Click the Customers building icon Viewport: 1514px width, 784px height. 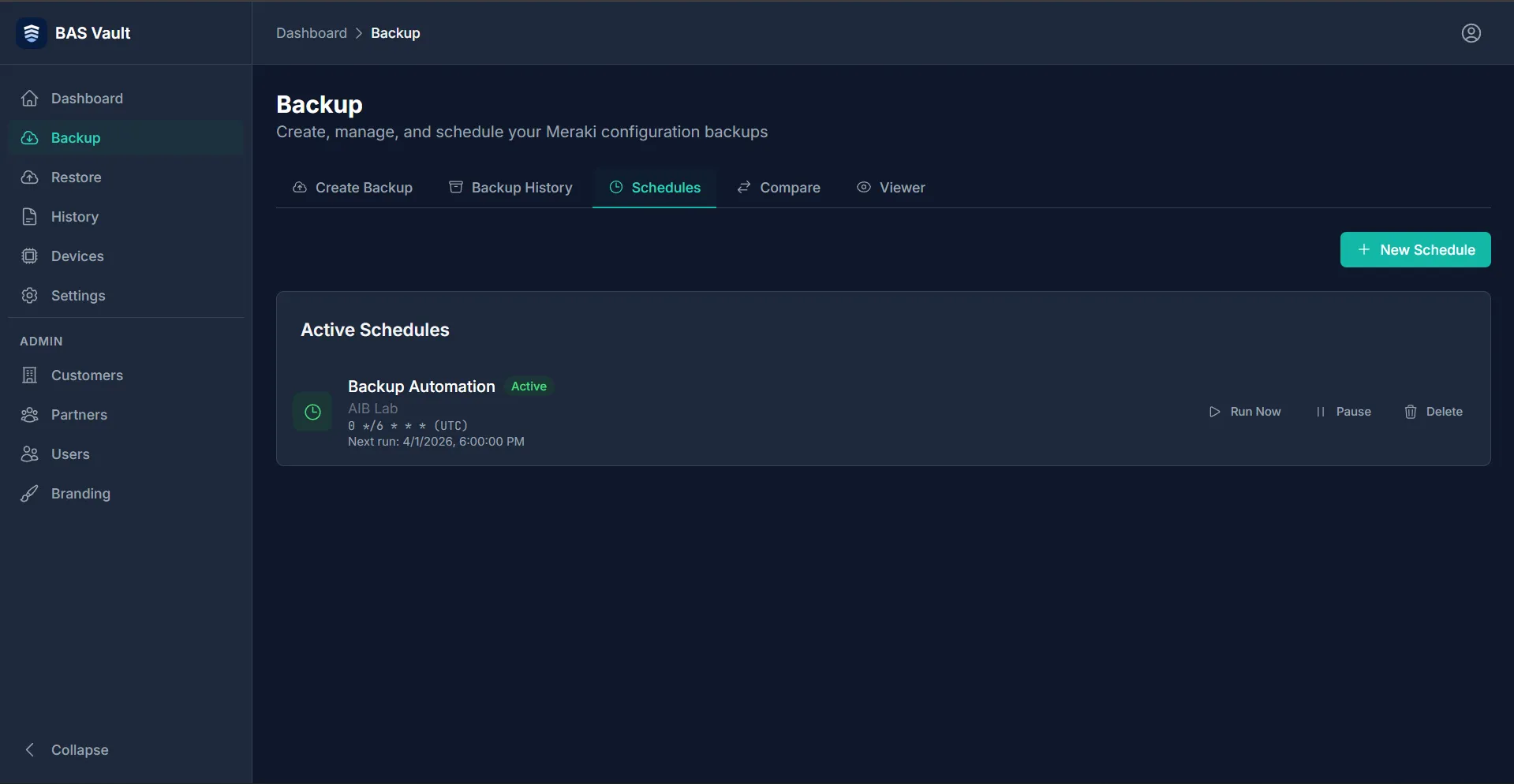click(x=30, y=375)
